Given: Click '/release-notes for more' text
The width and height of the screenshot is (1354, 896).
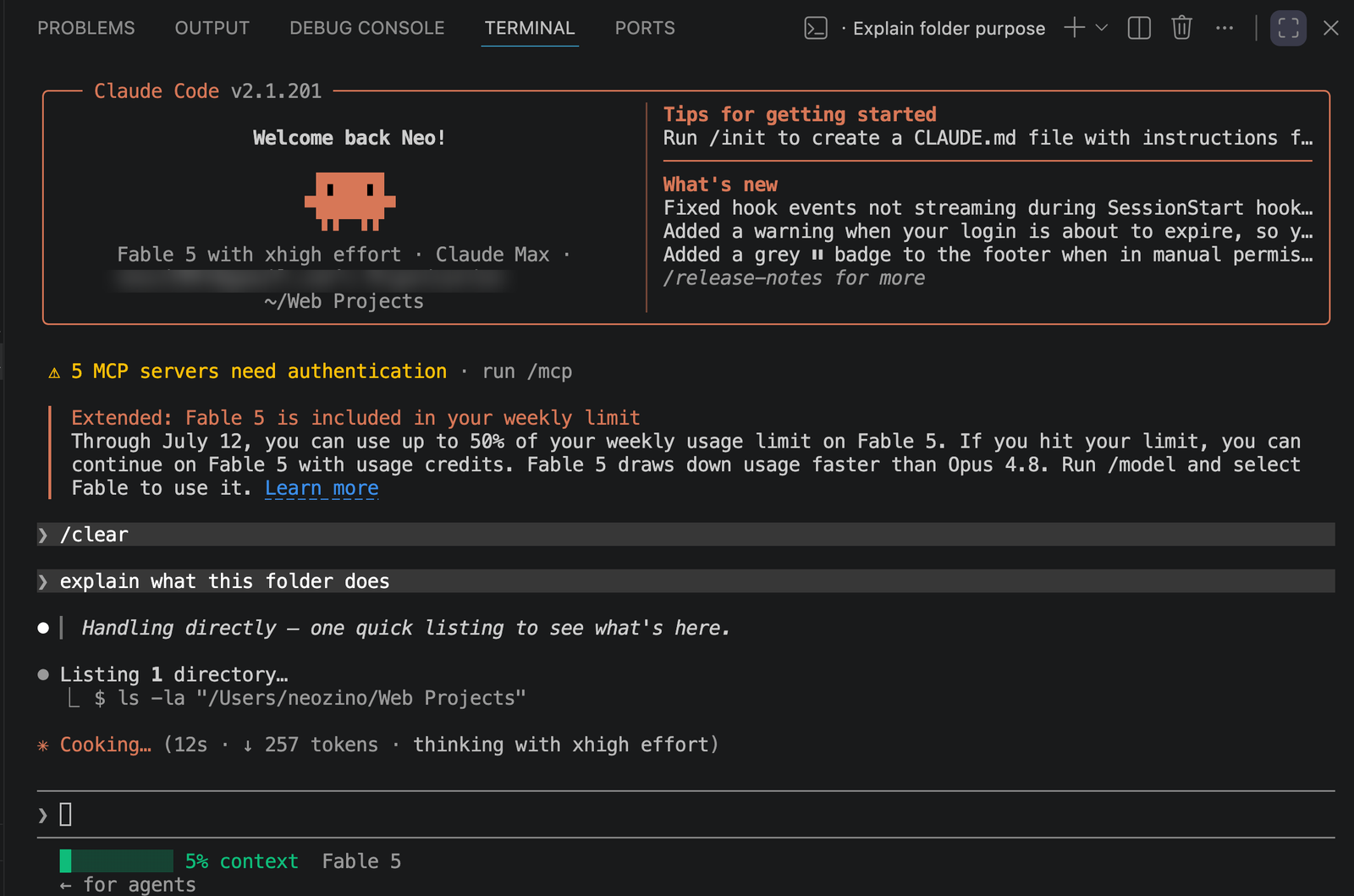Looking at the screenshot, I should pyautogui.click(x=794, y=278).
